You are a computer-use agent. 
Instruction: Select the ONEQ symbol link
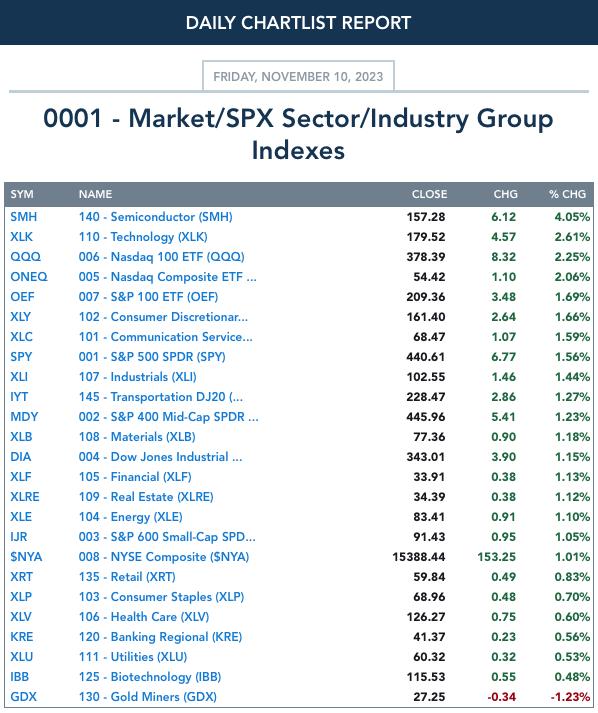pyautogui.click(x=29, y=277)
